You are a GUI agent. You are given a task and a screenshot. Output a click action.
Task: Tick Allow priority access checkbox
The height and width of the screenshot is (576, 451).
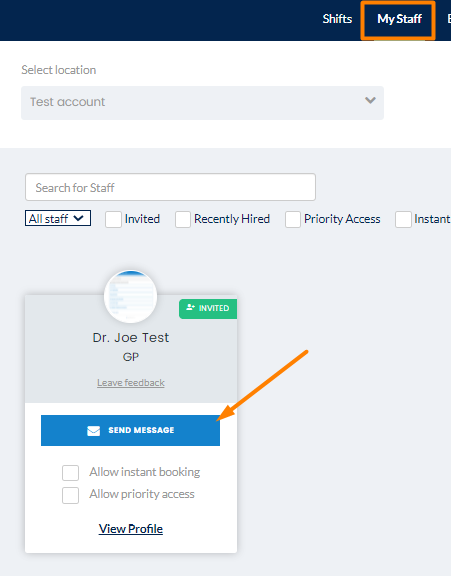(x=71, y=495)
